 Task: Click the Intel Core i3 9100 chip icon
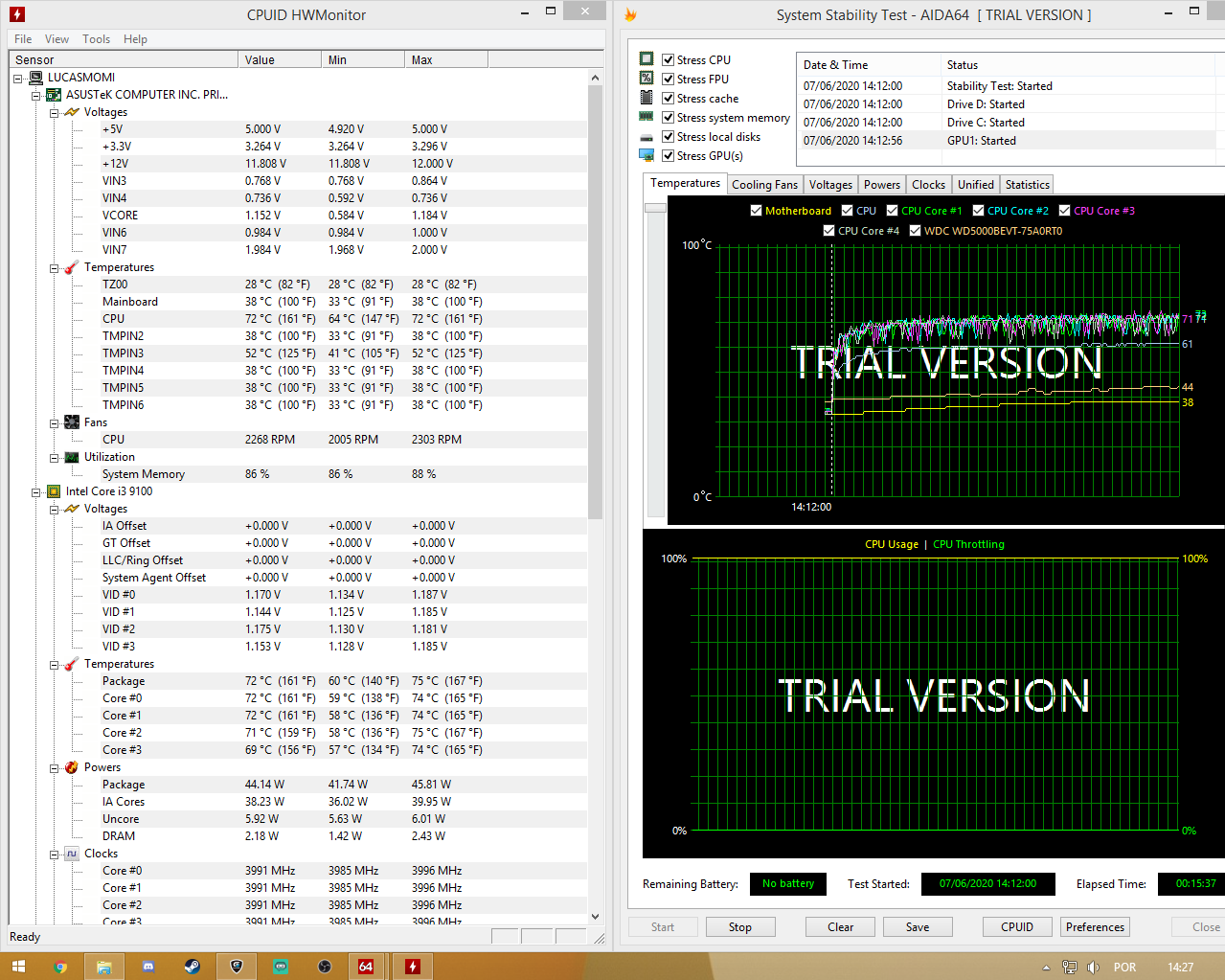tap(54, 491)
